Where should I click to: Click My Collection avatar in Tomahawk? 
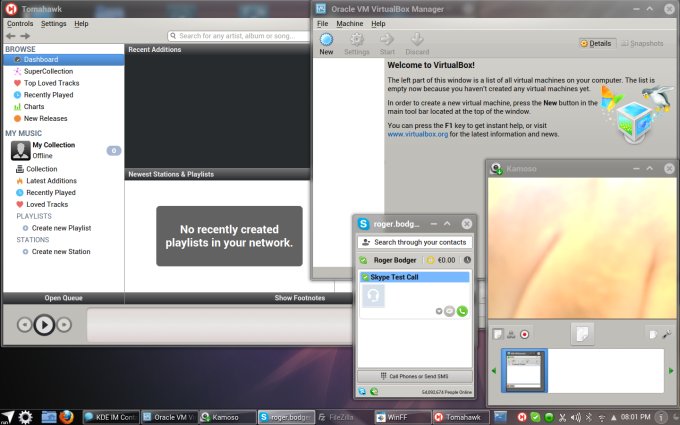click(x=20, y=150)
